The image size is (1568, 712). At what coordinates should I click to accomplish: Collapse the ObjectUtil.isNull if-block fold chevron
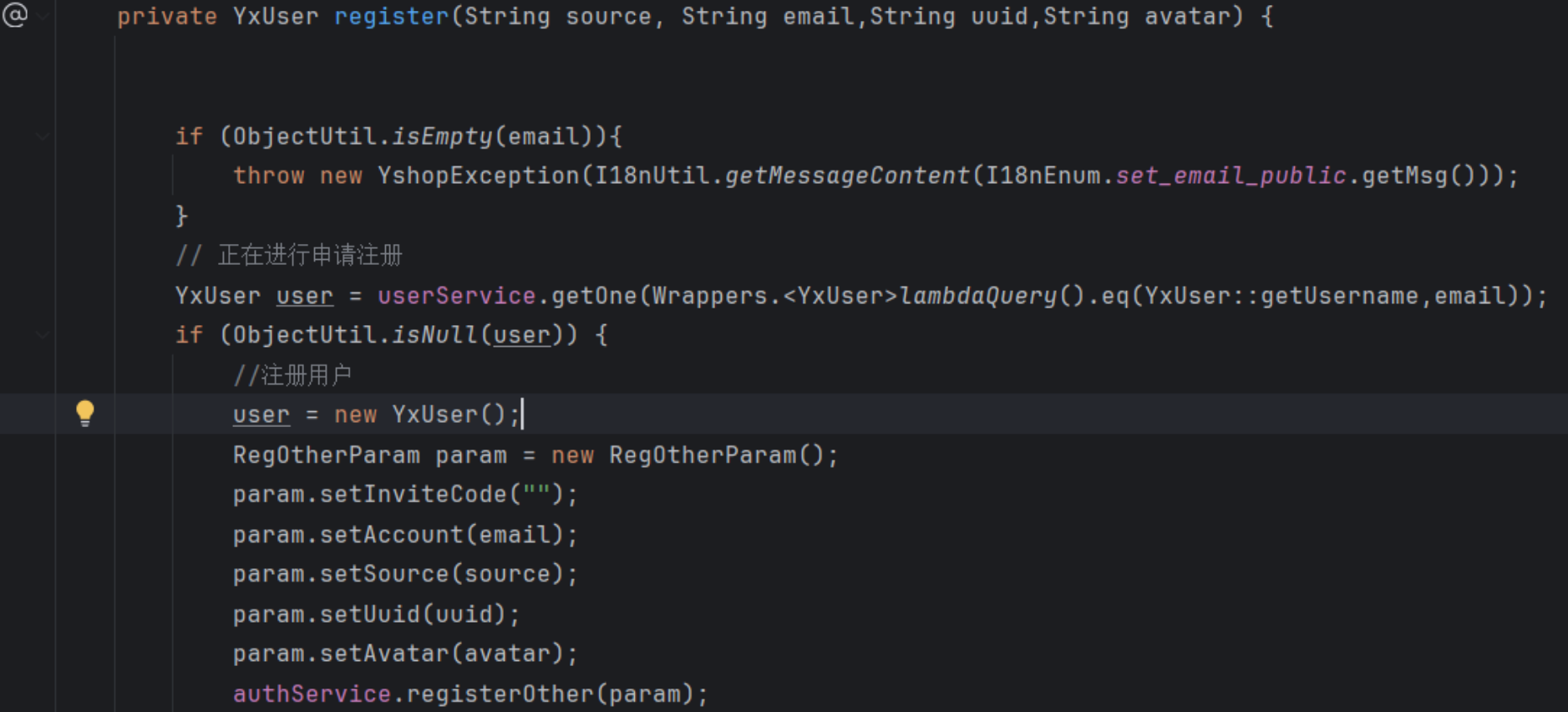42,335
